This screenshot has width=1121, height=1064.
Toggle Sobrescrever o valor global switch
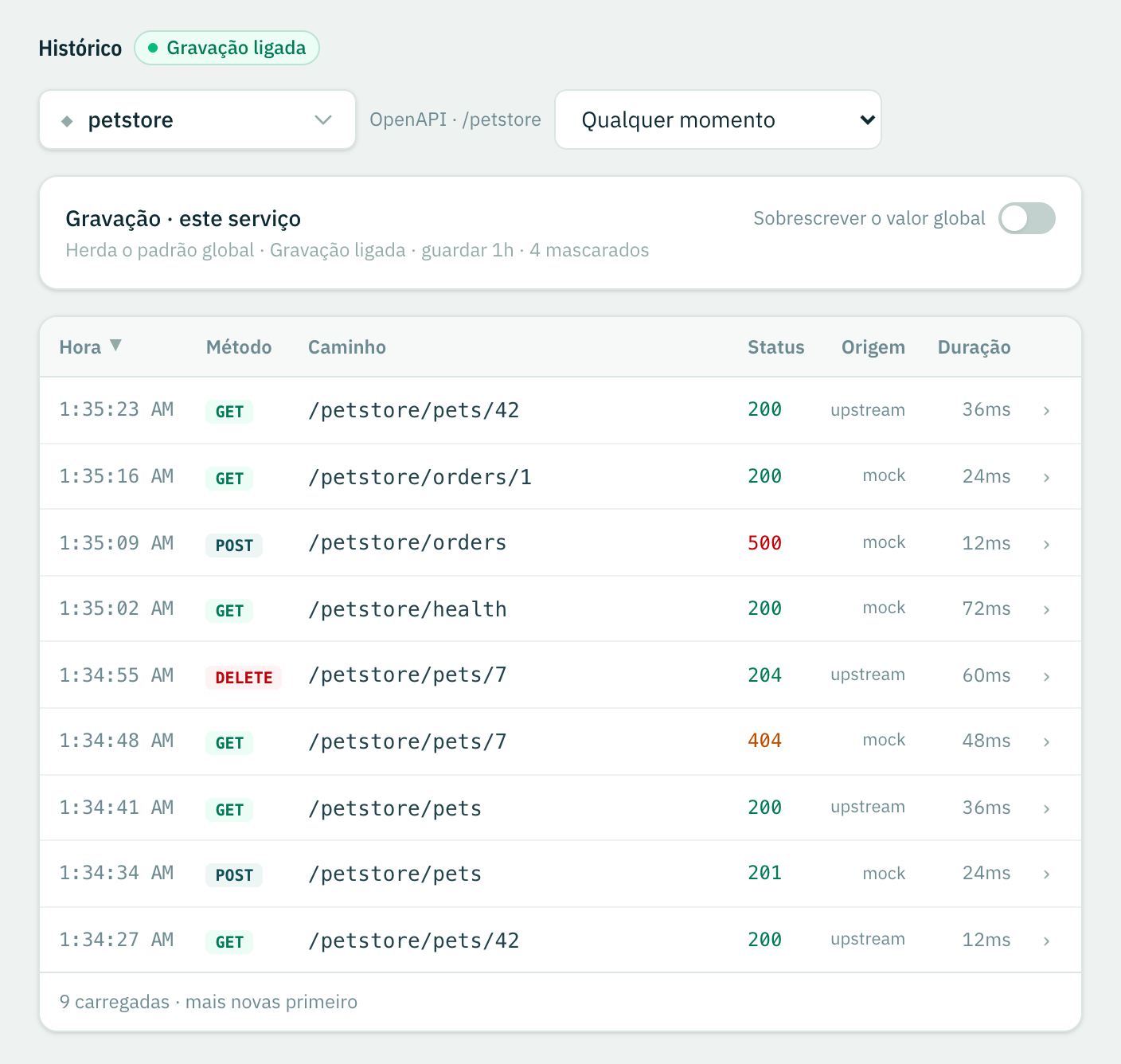1027,218
